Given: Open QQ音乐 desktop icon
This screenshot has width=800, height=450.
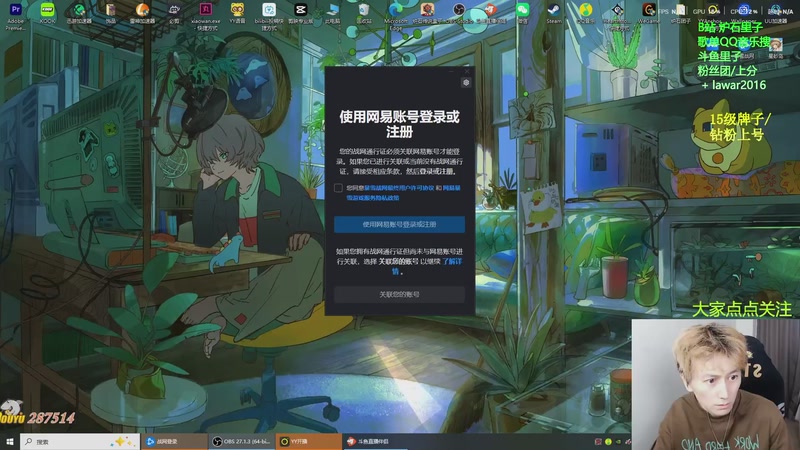Looking at the screenshot, I should click(585, 13).
